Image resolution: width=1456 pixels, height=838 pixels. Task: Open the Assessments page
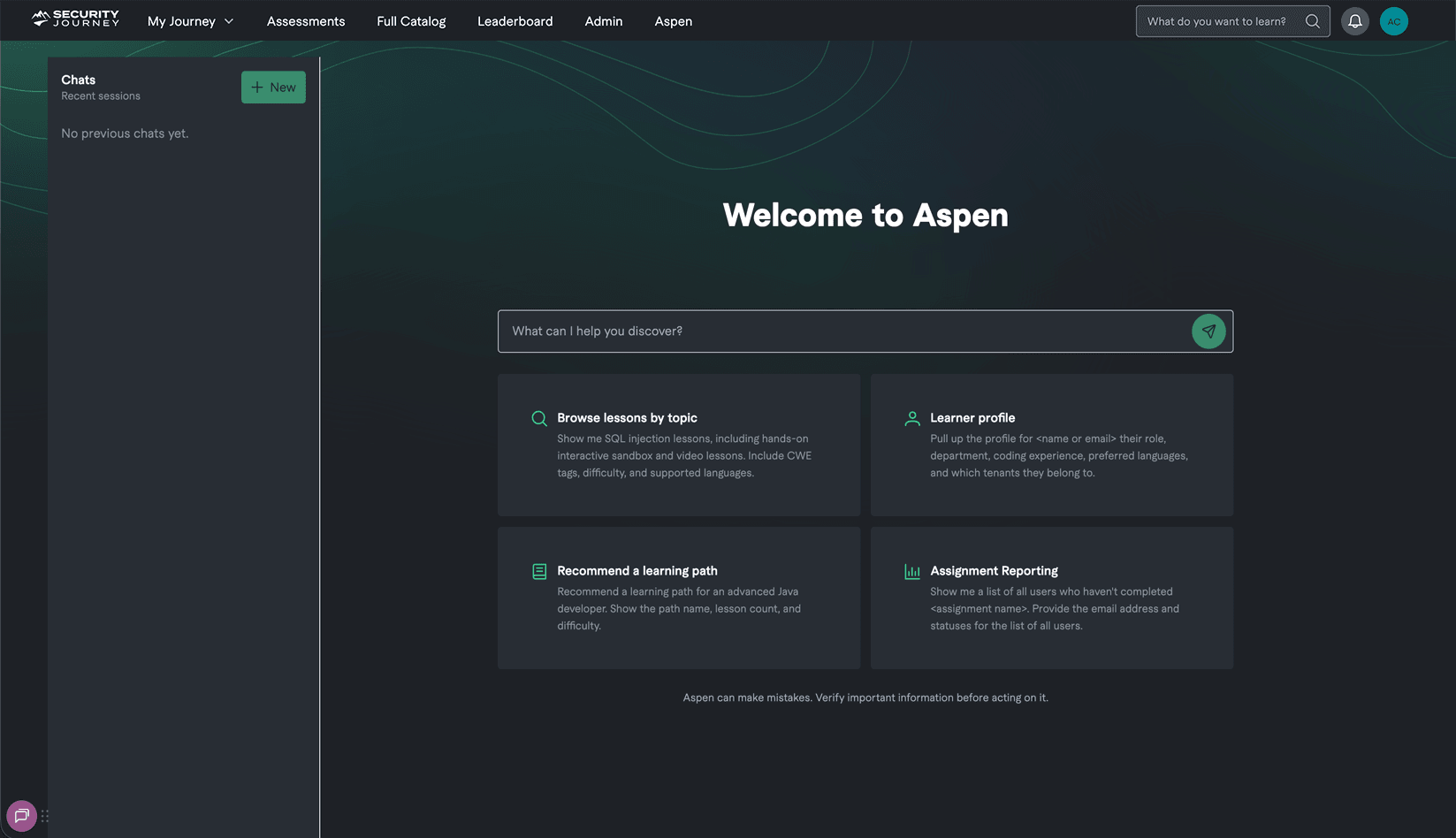(x=306, y=21)
